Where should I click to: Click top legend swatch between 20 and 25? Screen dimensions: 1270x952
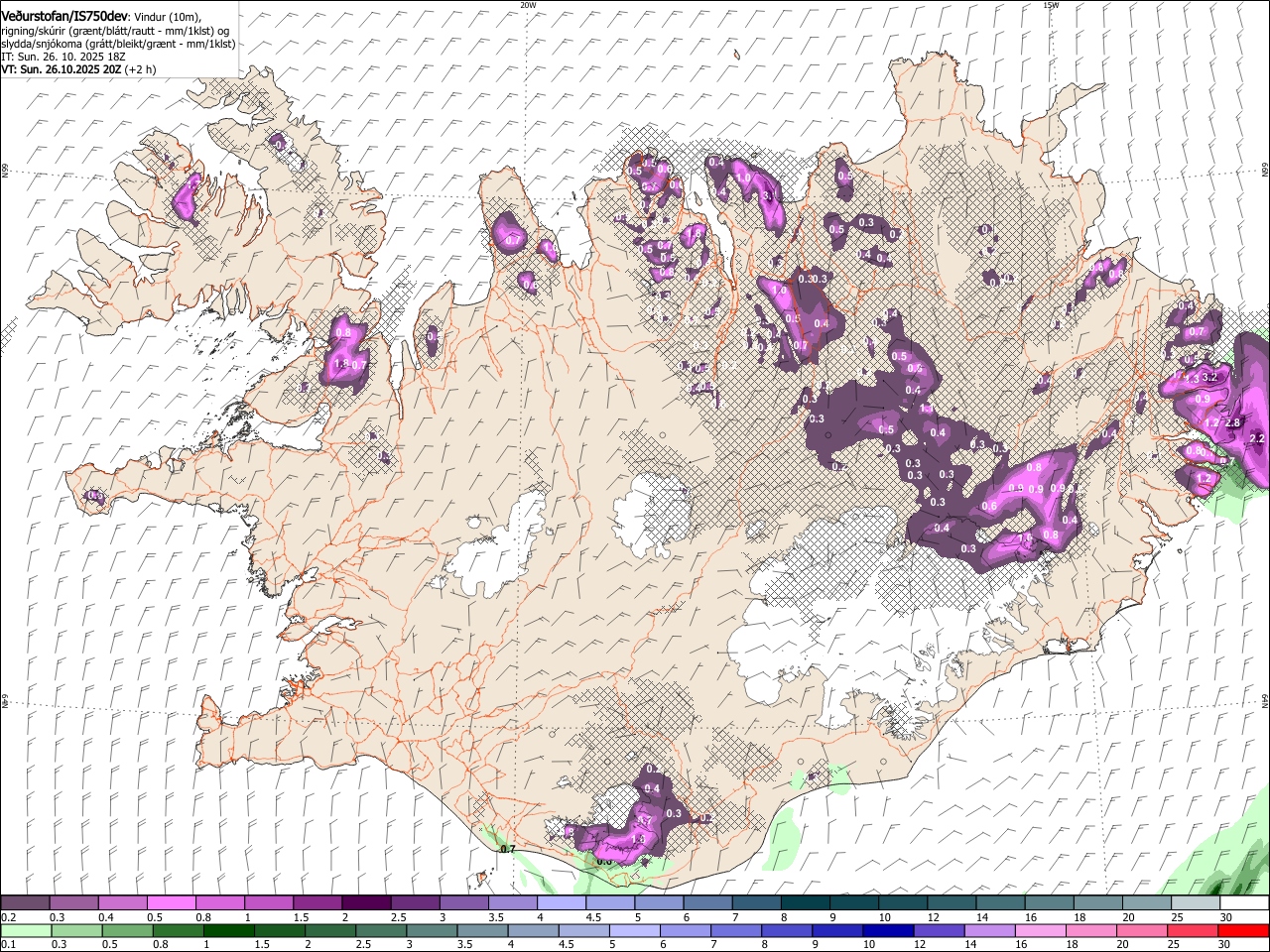point(1148,903)
